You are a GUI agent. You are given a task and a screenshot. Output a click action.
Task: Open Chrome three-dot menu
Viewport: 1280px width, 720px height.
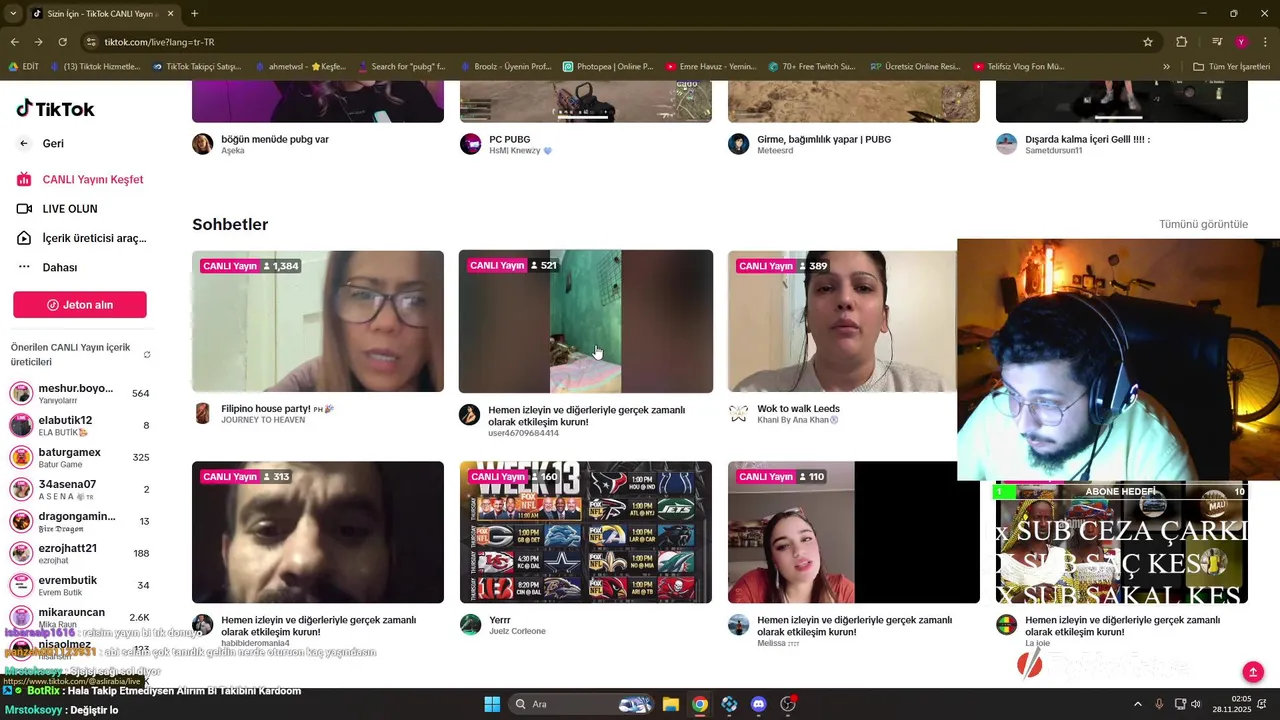1266,42
